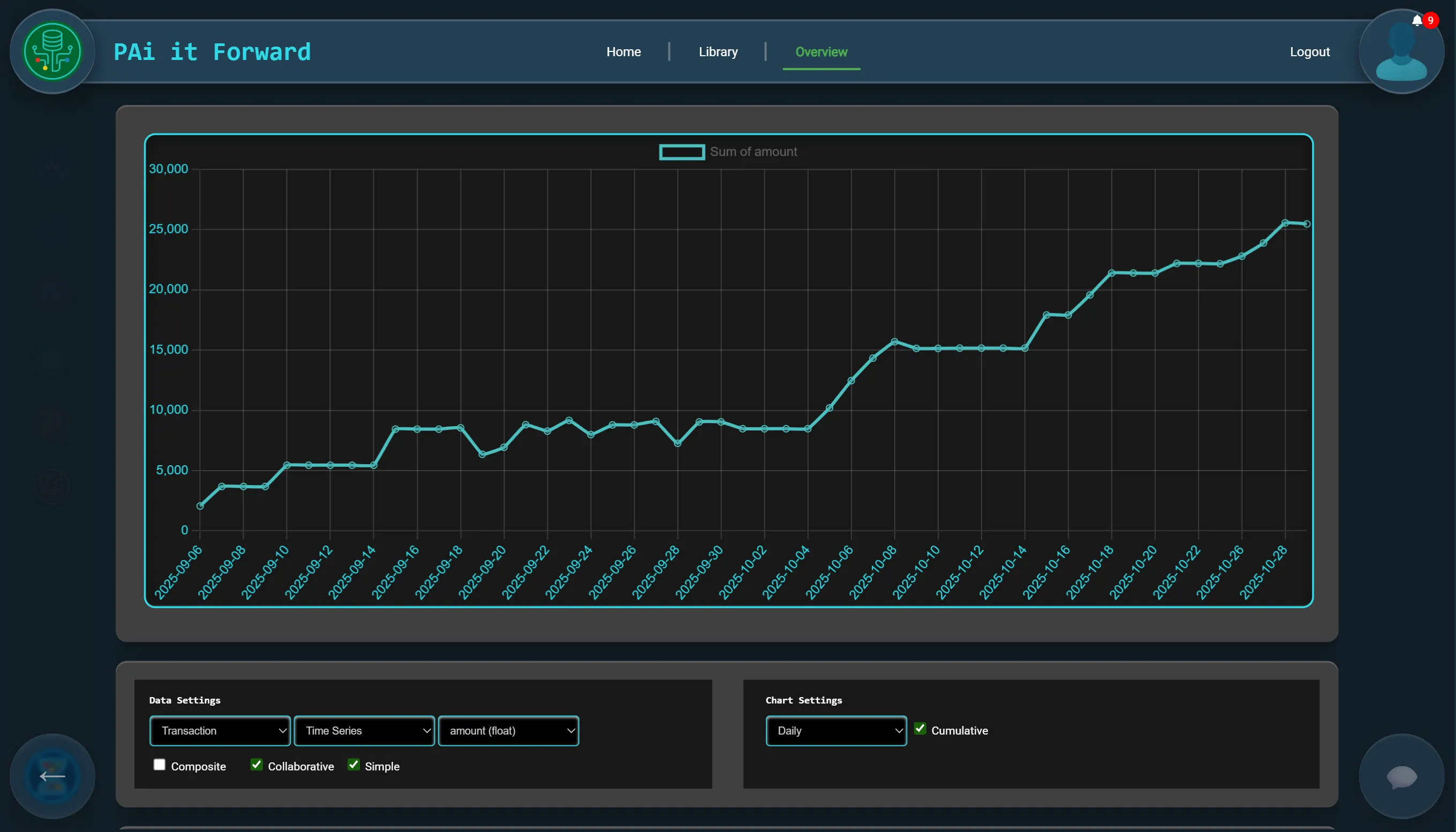This screenshot has width=1456, height=832.
Task: Enable the Composite checkbox
Action: [160, 765]
